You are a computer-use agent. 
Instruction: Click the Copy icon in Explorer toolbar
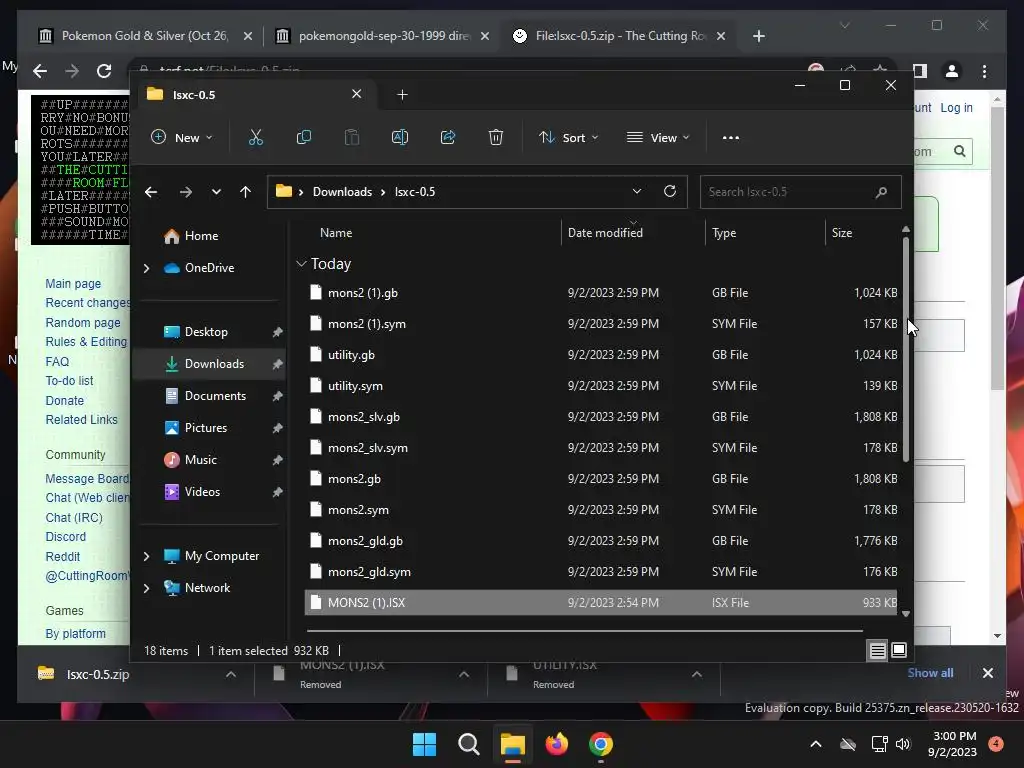304,137
